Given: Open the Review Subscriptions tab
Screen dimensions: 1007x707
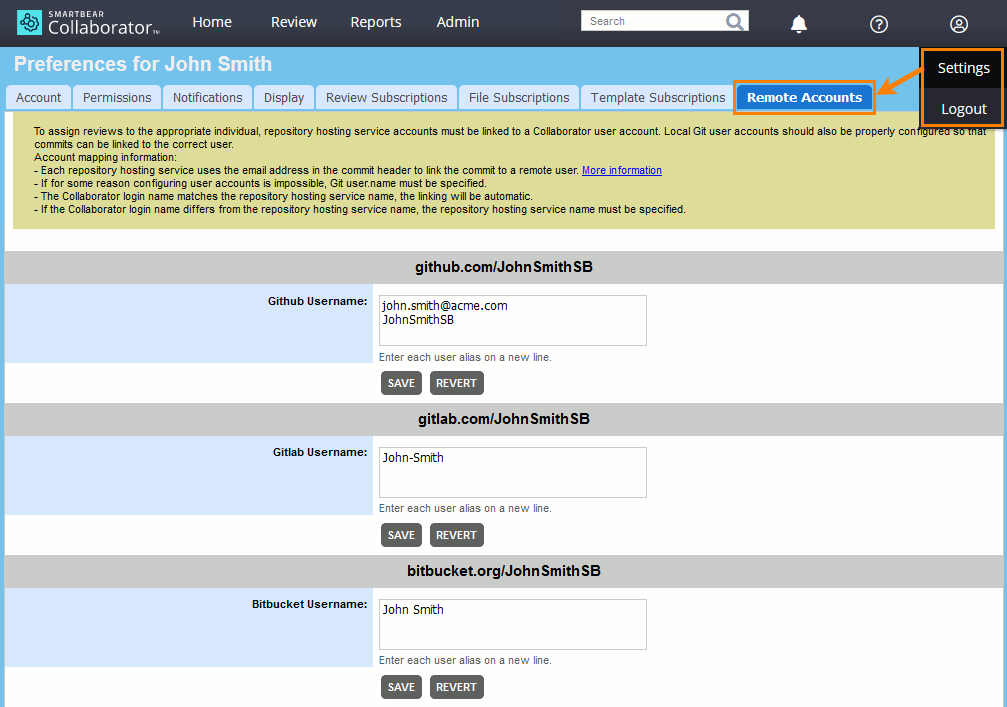Looking at the screenshot, I should [387, 98].
